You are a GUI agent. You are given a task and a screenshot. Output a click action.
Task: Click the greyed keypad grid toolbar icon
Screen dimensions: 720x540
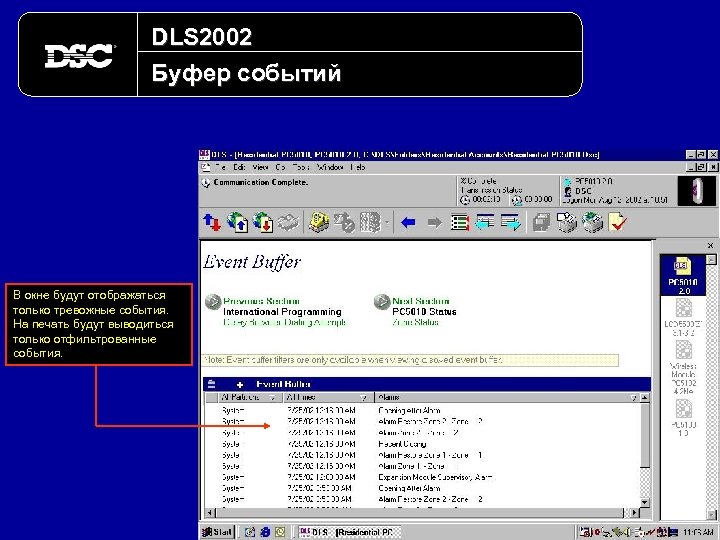tap(371, 223)
